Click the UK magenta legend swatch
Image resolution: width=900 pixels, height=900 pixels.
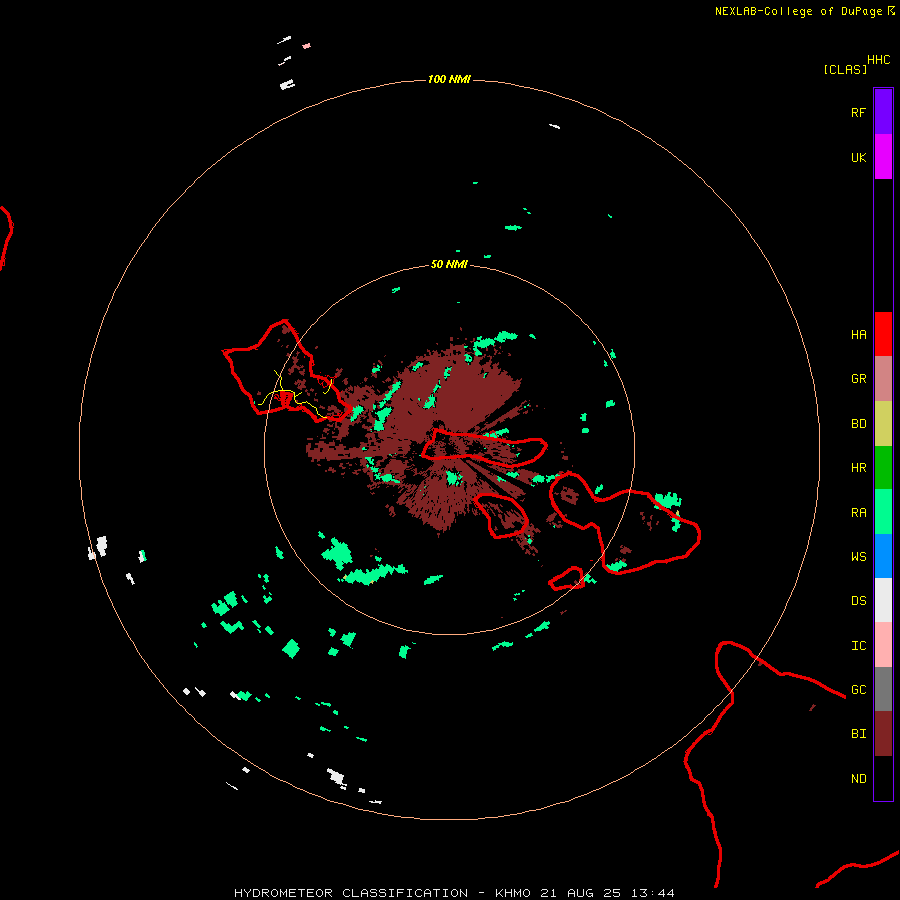click(883, 157)
